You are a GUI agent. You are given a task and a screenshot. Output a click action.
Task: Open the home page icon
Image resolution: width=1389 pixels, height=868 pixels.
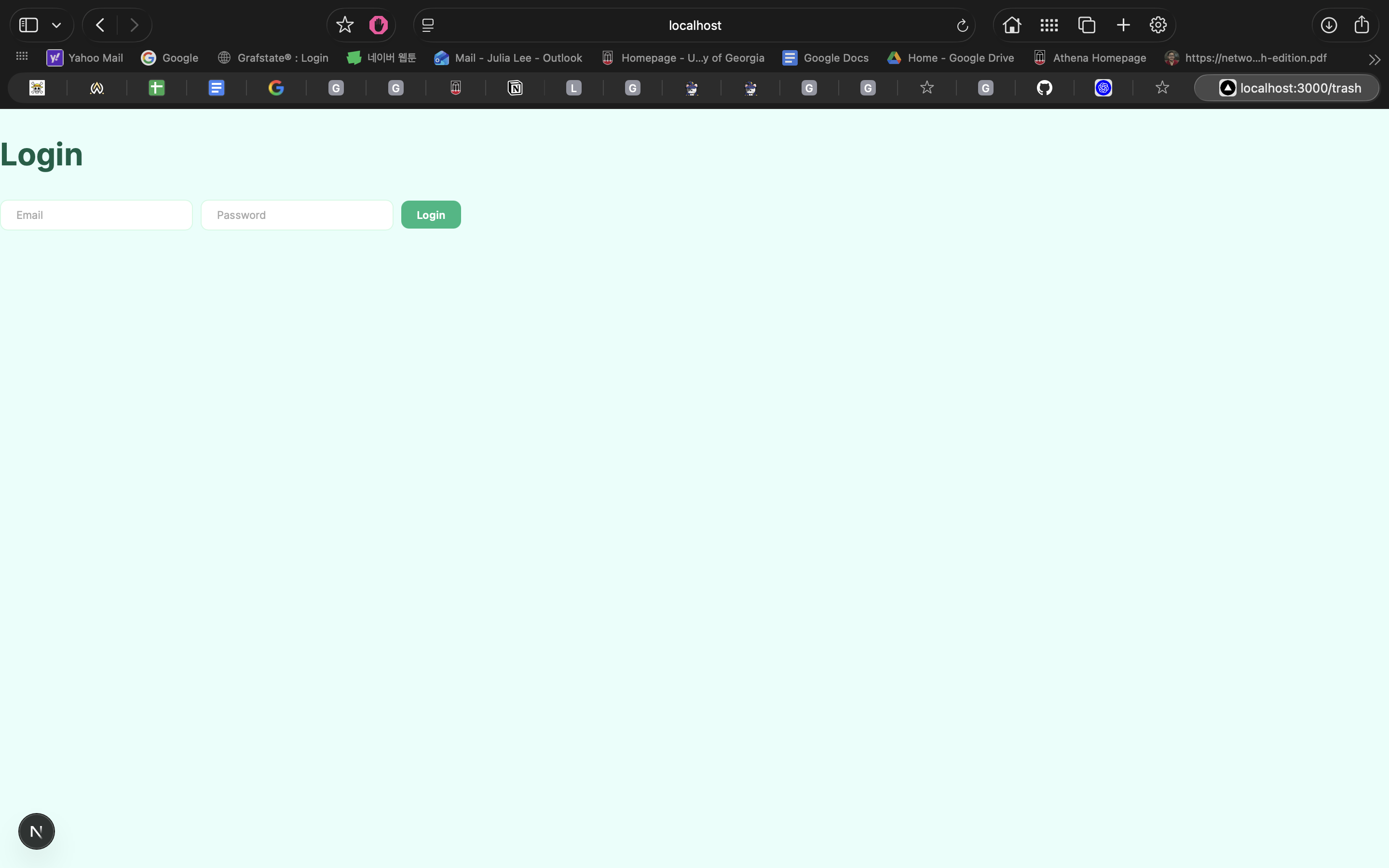coord(1011,25)
